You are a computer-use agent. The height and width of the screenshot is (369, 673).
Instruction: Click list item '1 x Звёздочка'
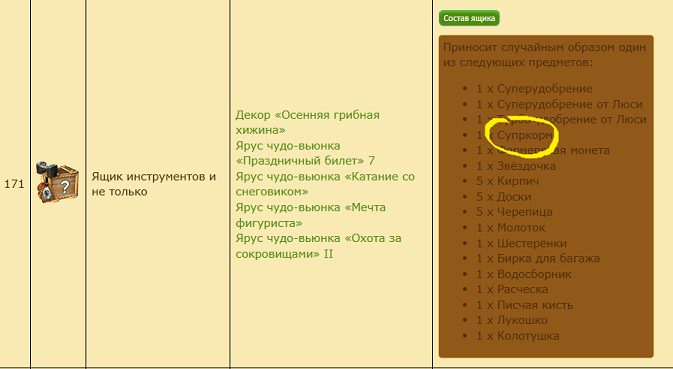pos(516,166)
